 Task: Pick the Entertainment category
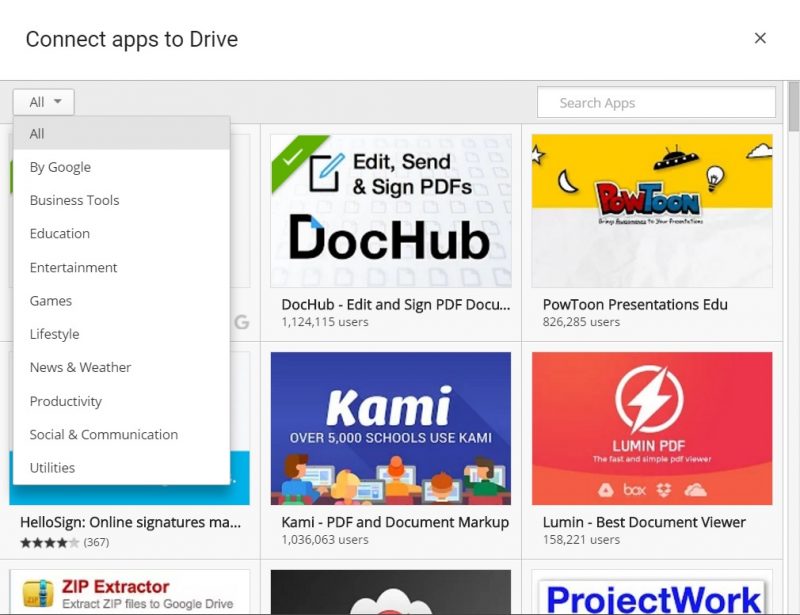122,267
